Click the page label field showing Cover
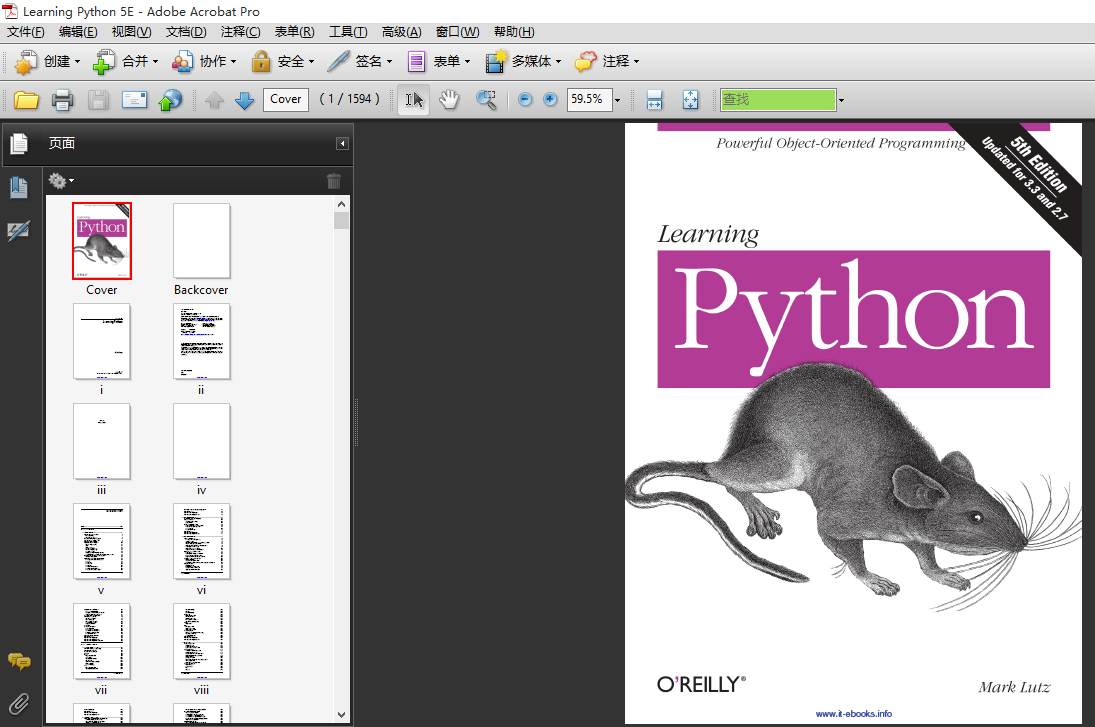 pyautogui.click(x=286, y=99)
